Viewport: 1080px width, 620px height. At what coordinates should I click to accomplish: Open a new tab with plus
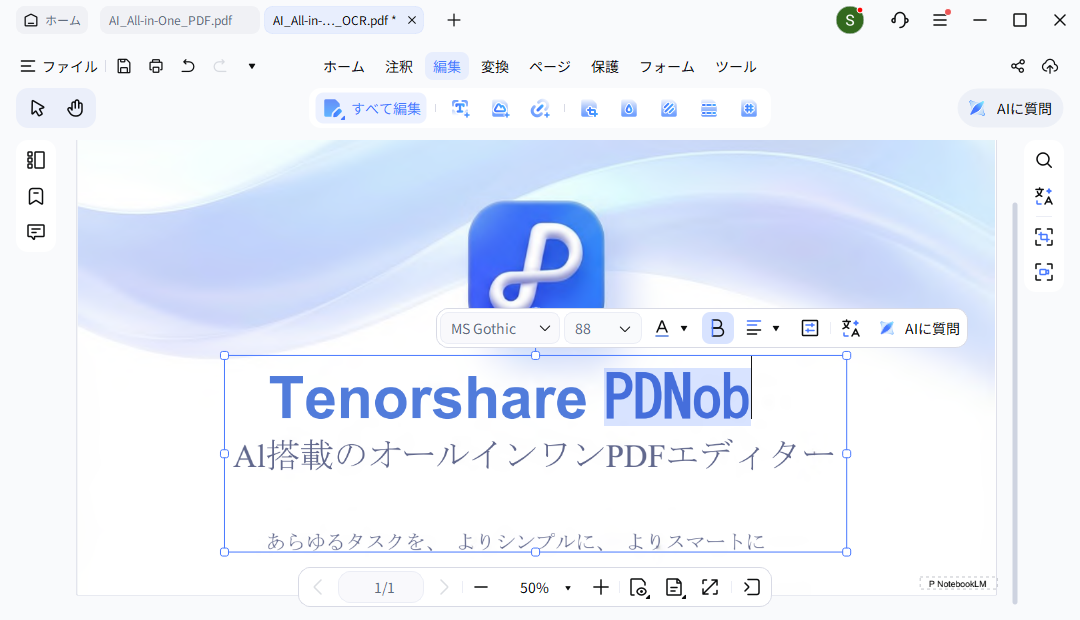[454, 21]
